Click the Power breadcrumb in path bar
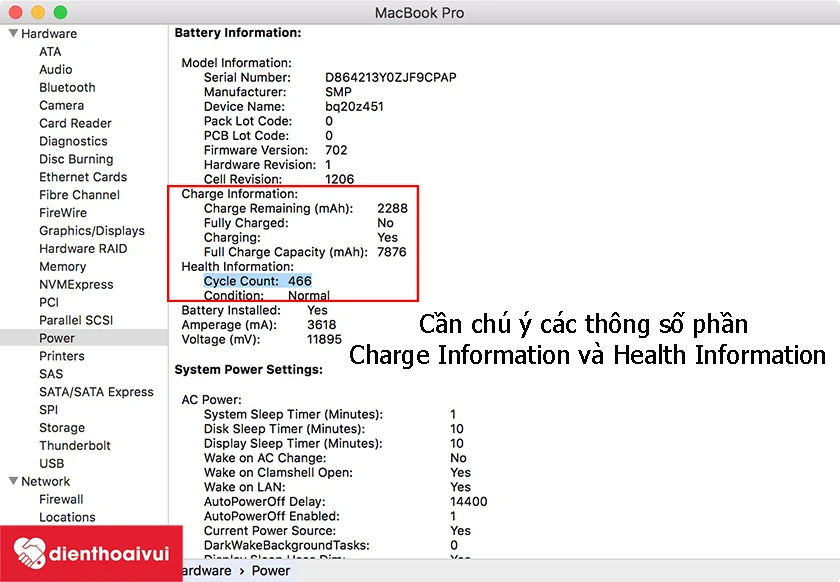 click(x=271, y=571)
